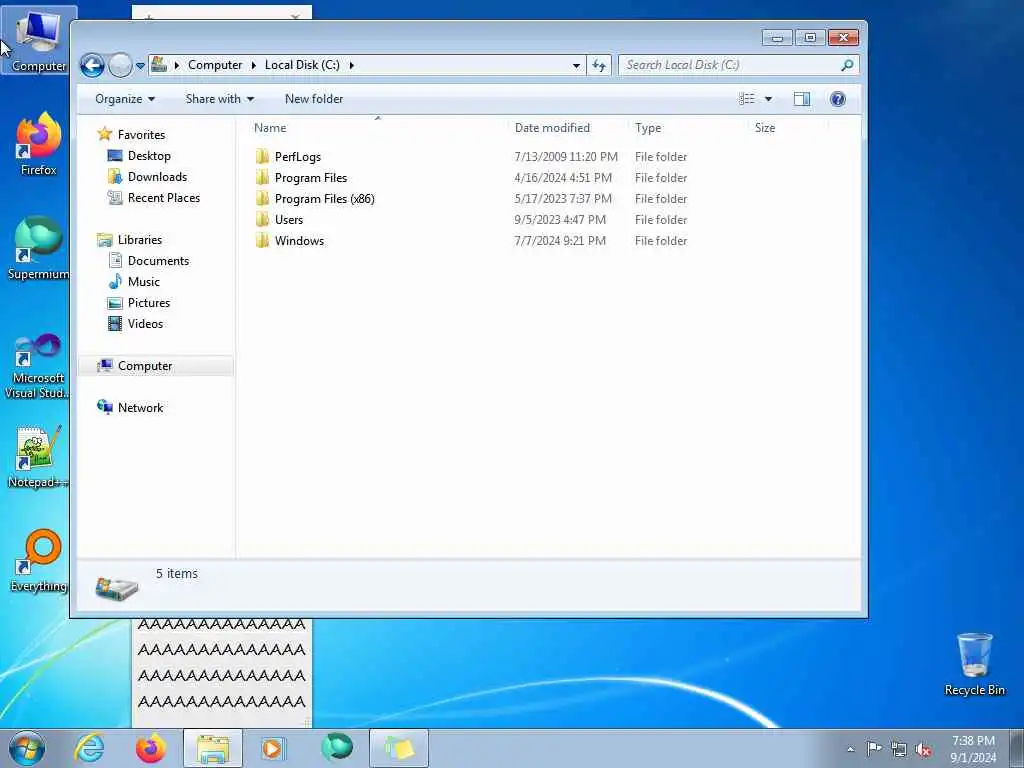Launch Internet Explorer from taskbar
This screenshot has width=1024, height=768.
pyautogui.click(x=89, y=748)
